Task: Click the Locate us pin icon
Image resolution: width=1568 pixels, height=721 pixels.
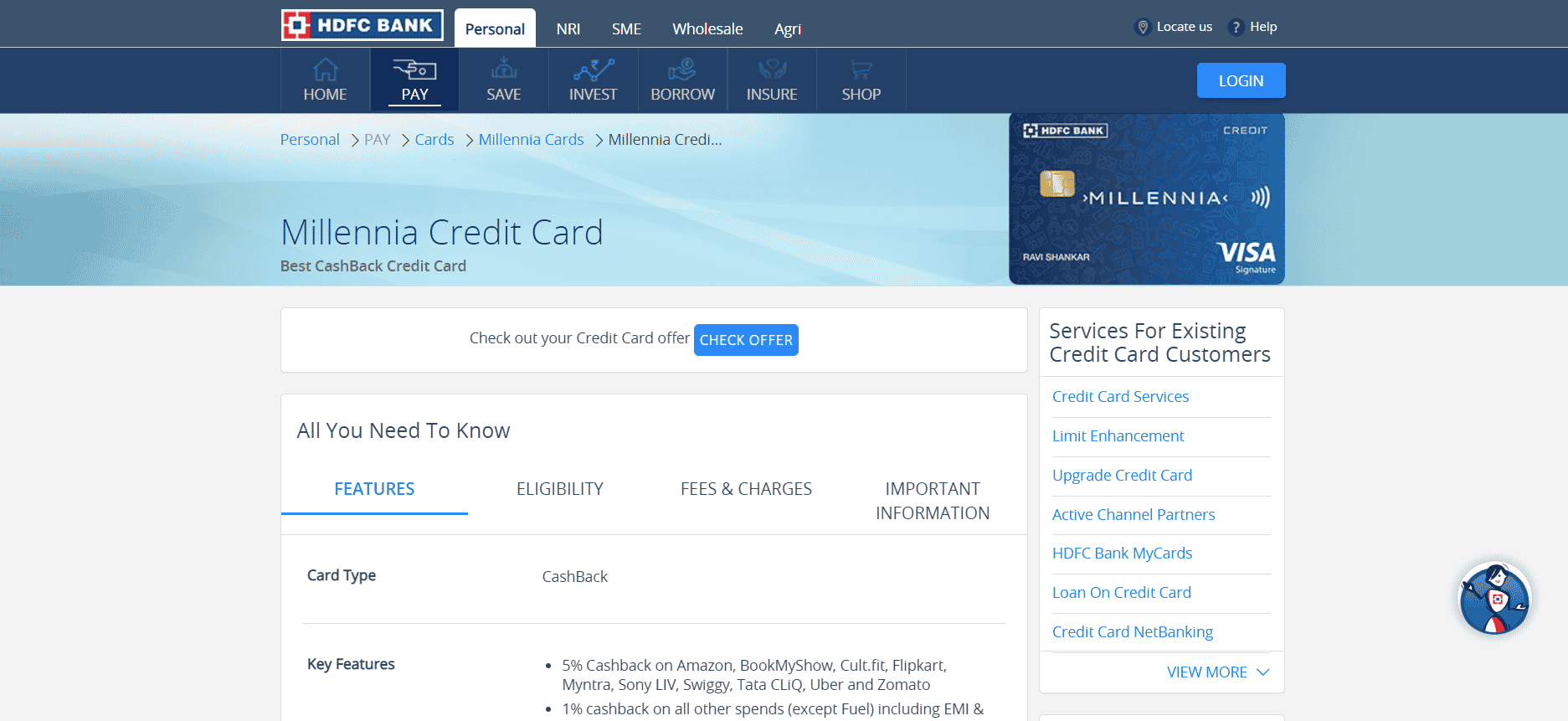Action: tap(1142, 27)
